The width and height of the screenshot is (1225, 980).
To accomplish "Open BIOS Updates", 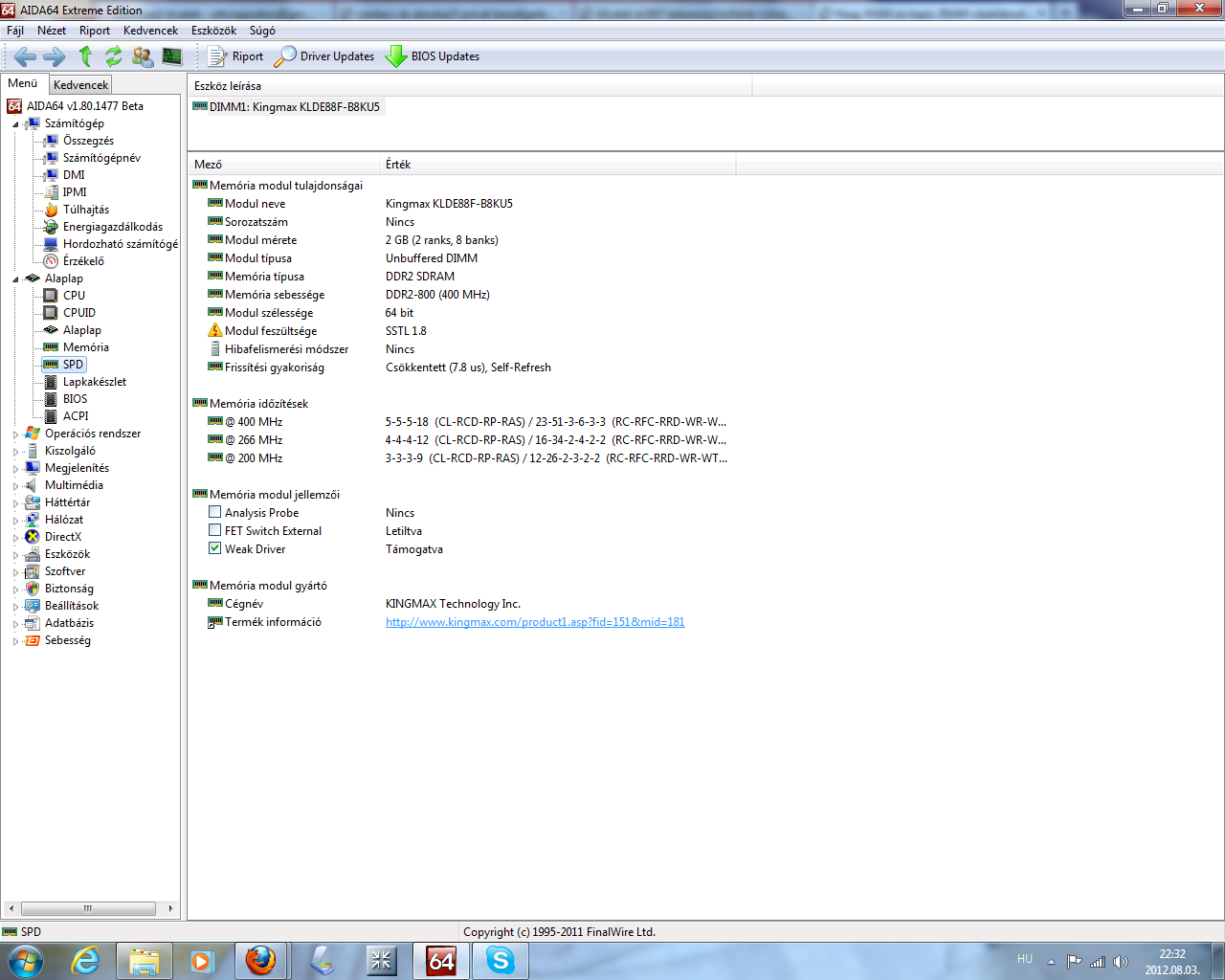I will (433, 56).
